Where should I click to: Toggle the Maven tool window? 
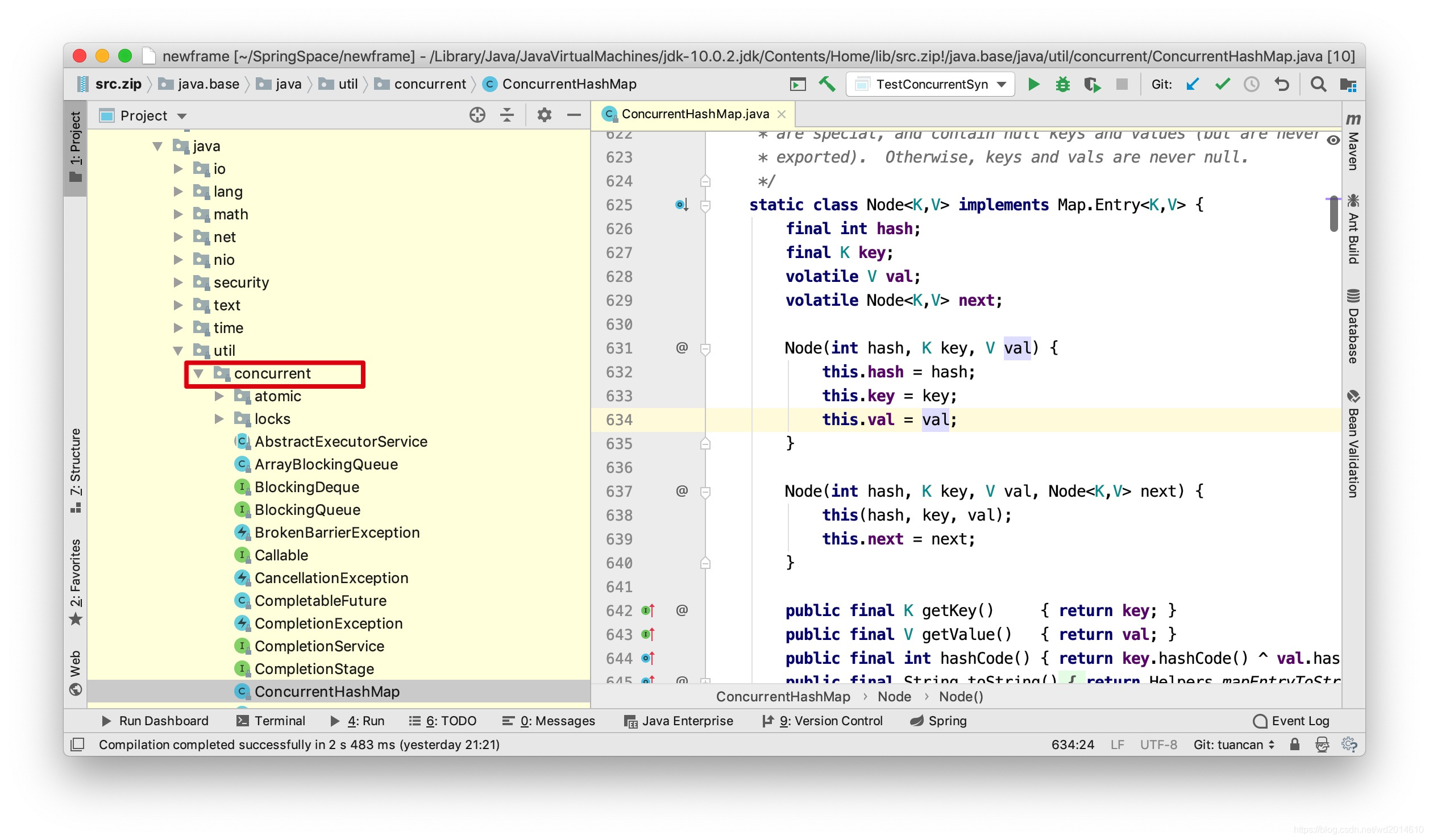1353,142
